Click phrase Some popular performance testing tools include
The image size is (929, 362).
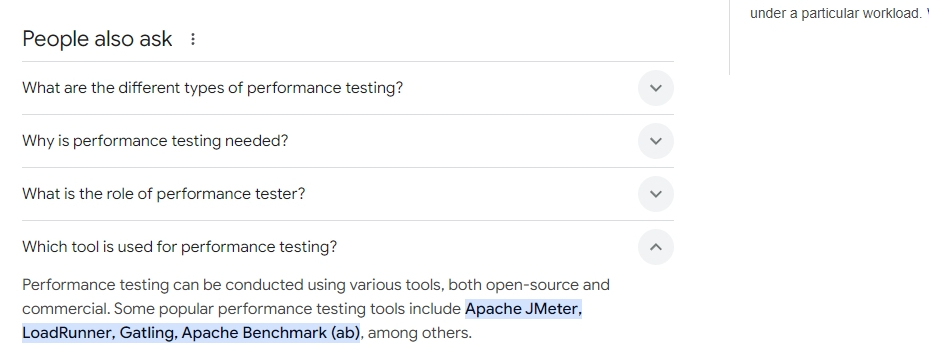coord(287,309)
